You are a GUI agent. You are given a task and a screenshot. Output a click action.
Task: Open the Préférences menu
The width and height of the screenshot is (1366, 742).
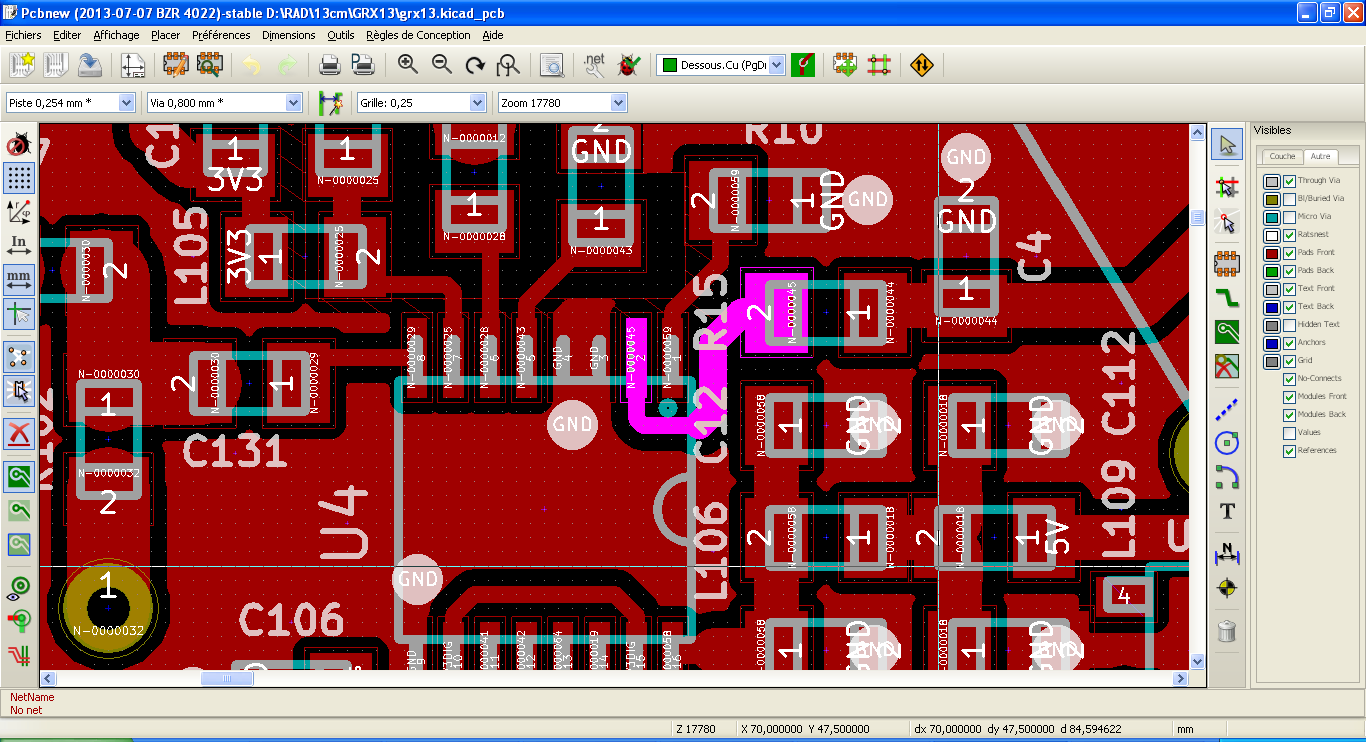pos(221,35)
